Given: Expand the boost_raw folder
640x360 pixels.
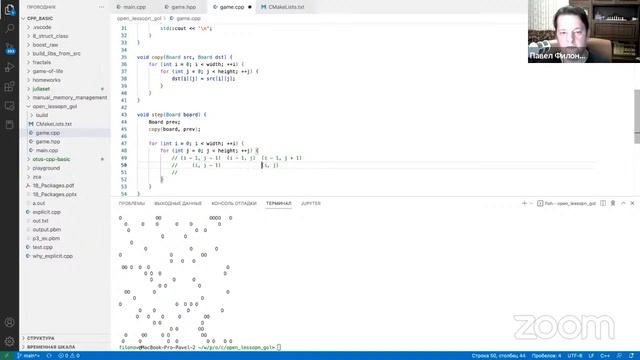Looking at the screenshot, I should [45, 45].
